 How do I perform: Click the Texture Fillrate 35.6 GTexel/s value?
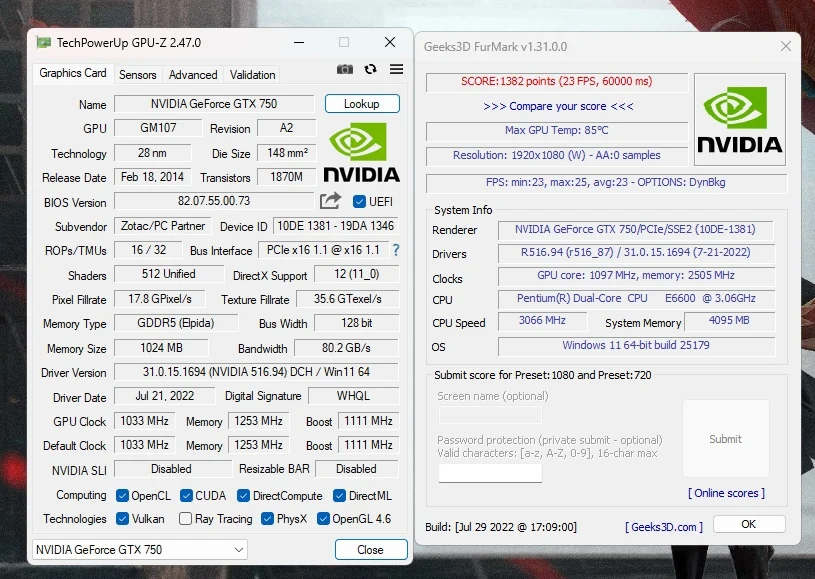pyautogui.click(x=348, y=299)
